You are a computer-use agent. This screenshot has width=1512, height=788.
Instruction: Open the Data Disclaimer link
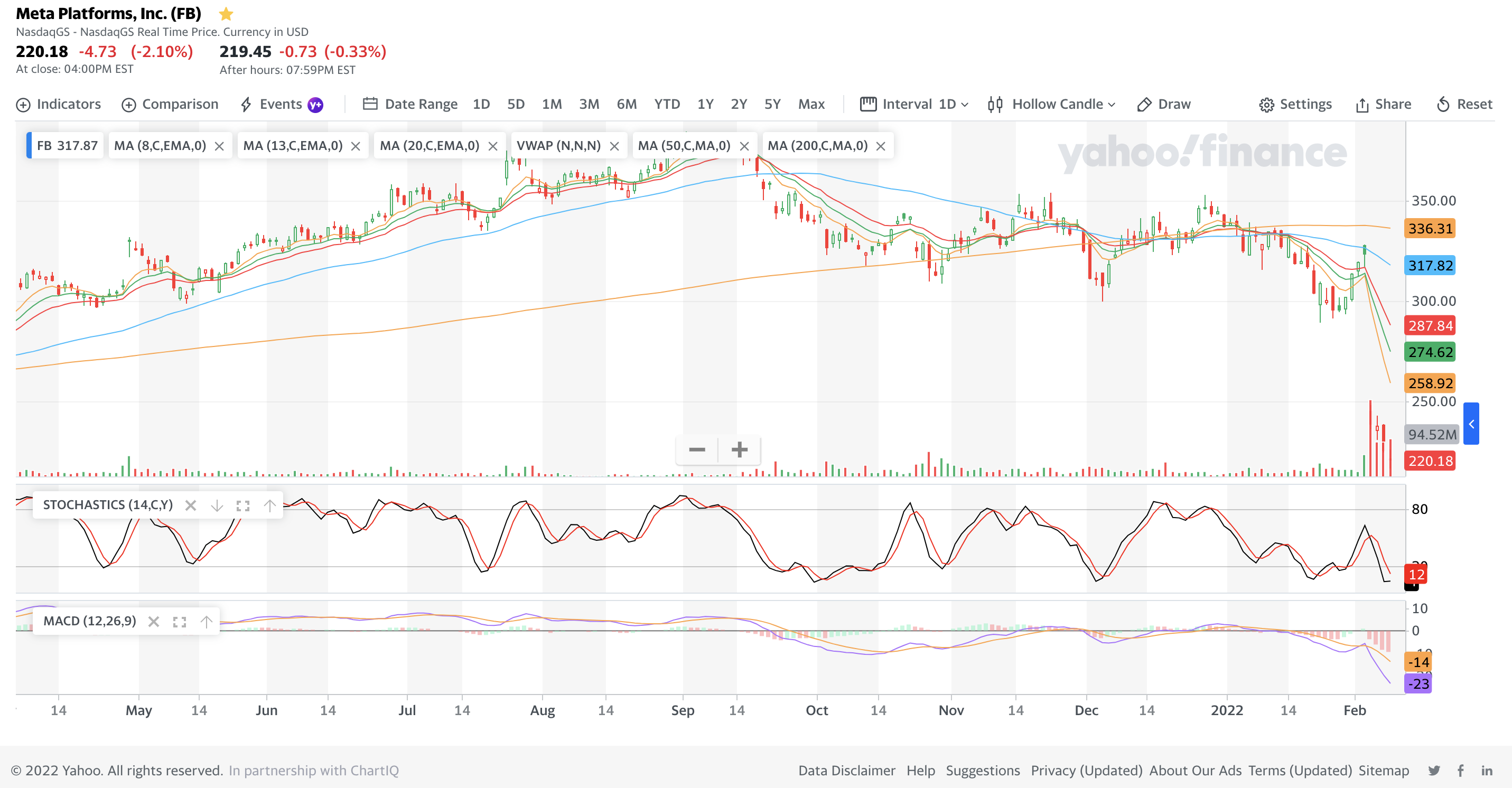pyautogui.click(x=846, y=771)
